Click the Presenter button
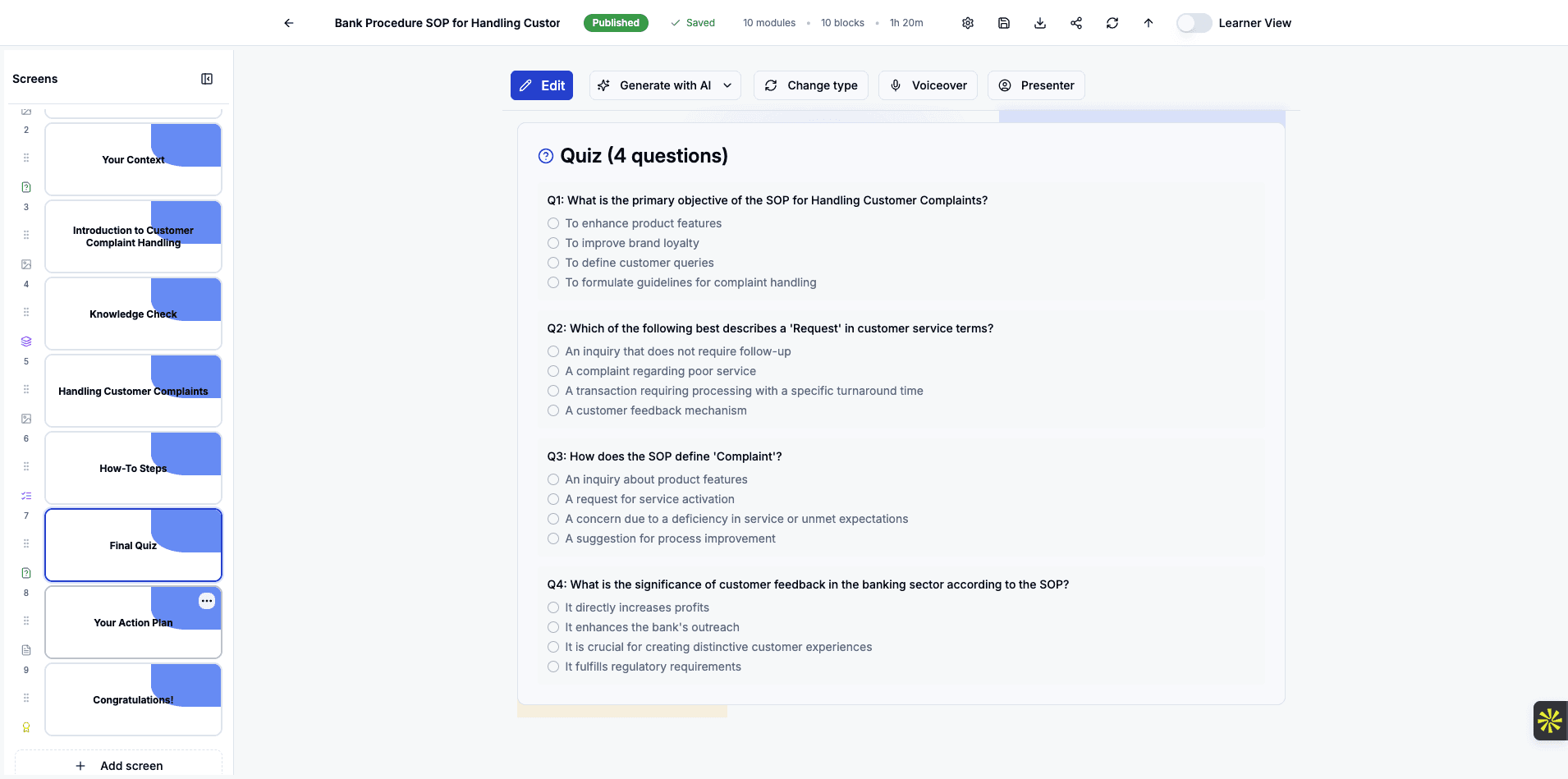This screenshot has width=1568, height=779. pyautogui.click(x=1036, y=85)
